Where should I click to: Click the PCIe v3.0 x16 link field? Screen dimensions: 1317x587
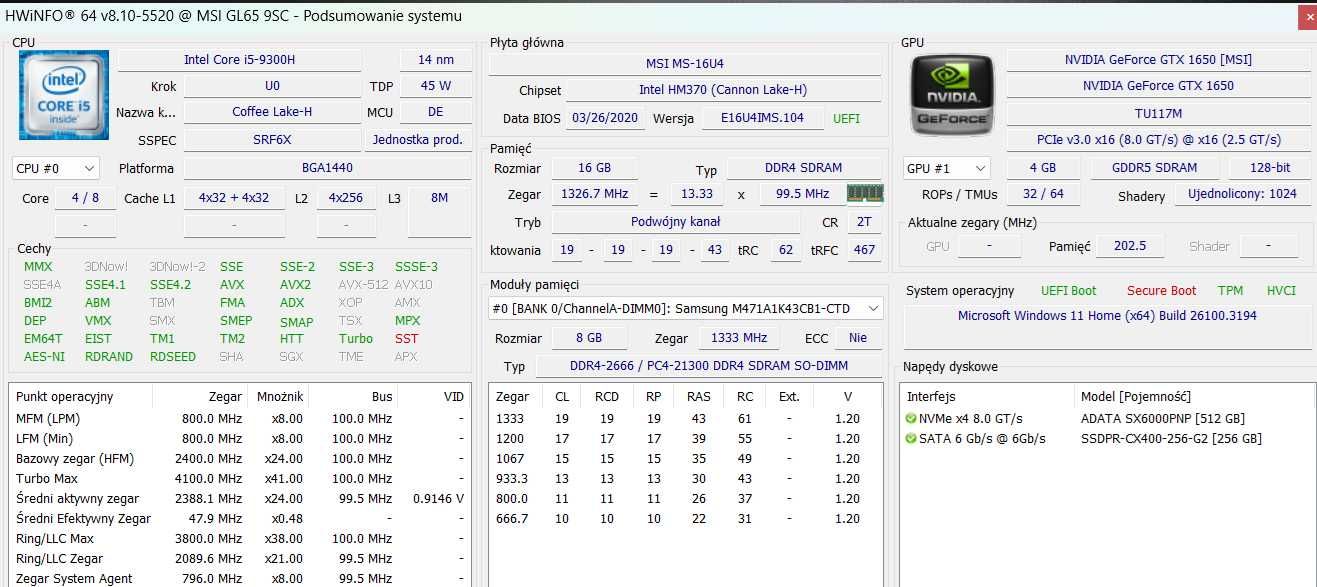pos(1158,140)
